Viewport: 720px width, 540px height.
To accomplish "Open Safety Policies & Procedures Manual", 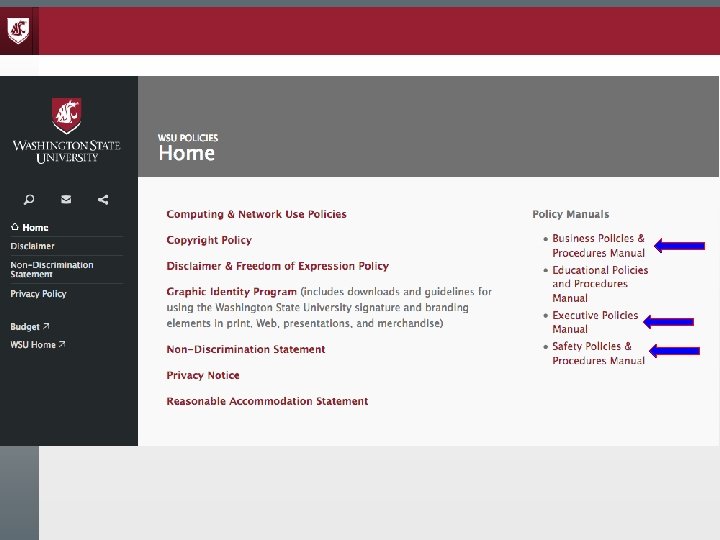I will coord(598,353).
